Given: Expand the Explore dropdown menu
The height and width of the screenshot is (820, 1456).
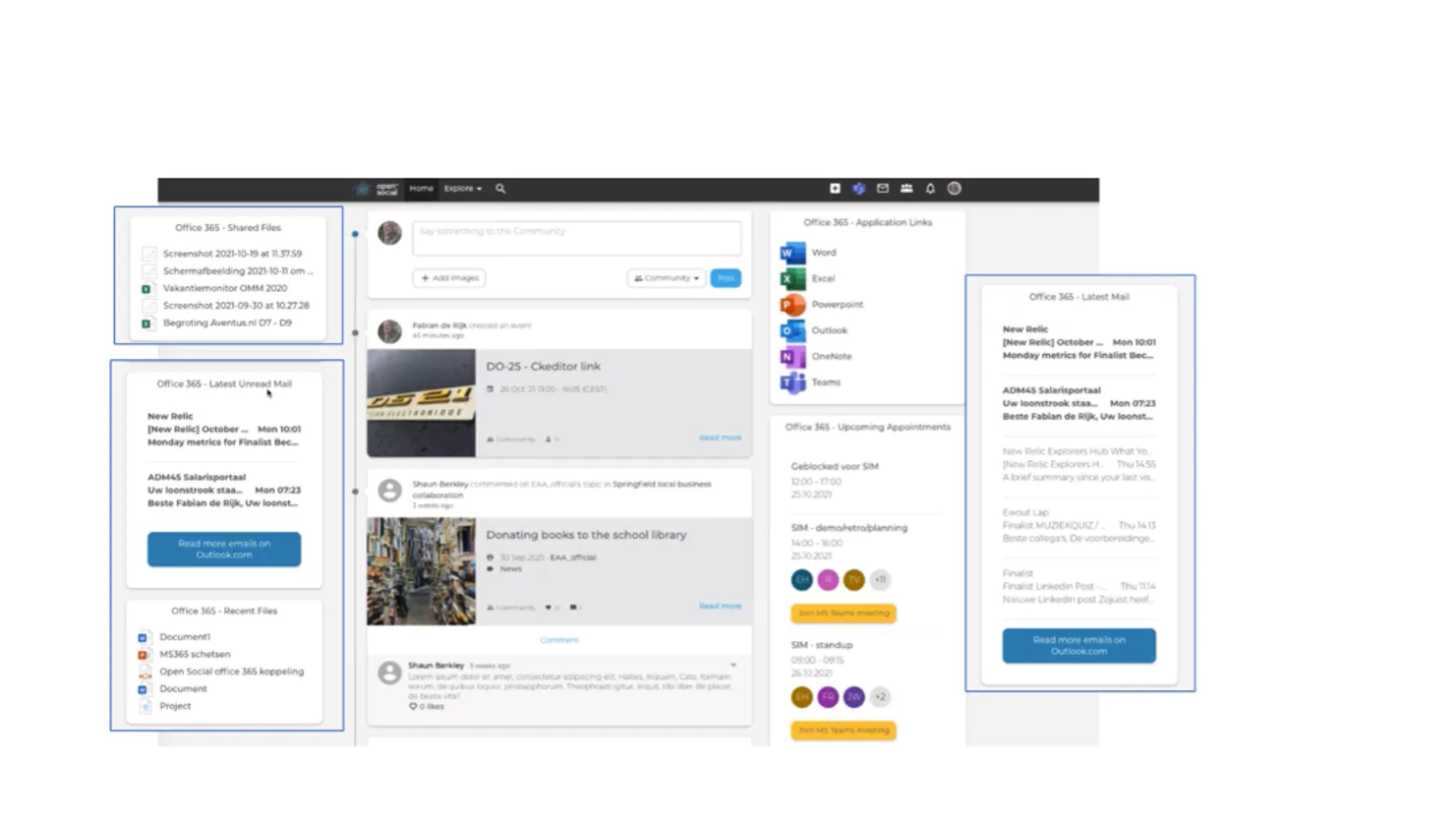Looking at the screenshot, I should [x=463, y=189].
